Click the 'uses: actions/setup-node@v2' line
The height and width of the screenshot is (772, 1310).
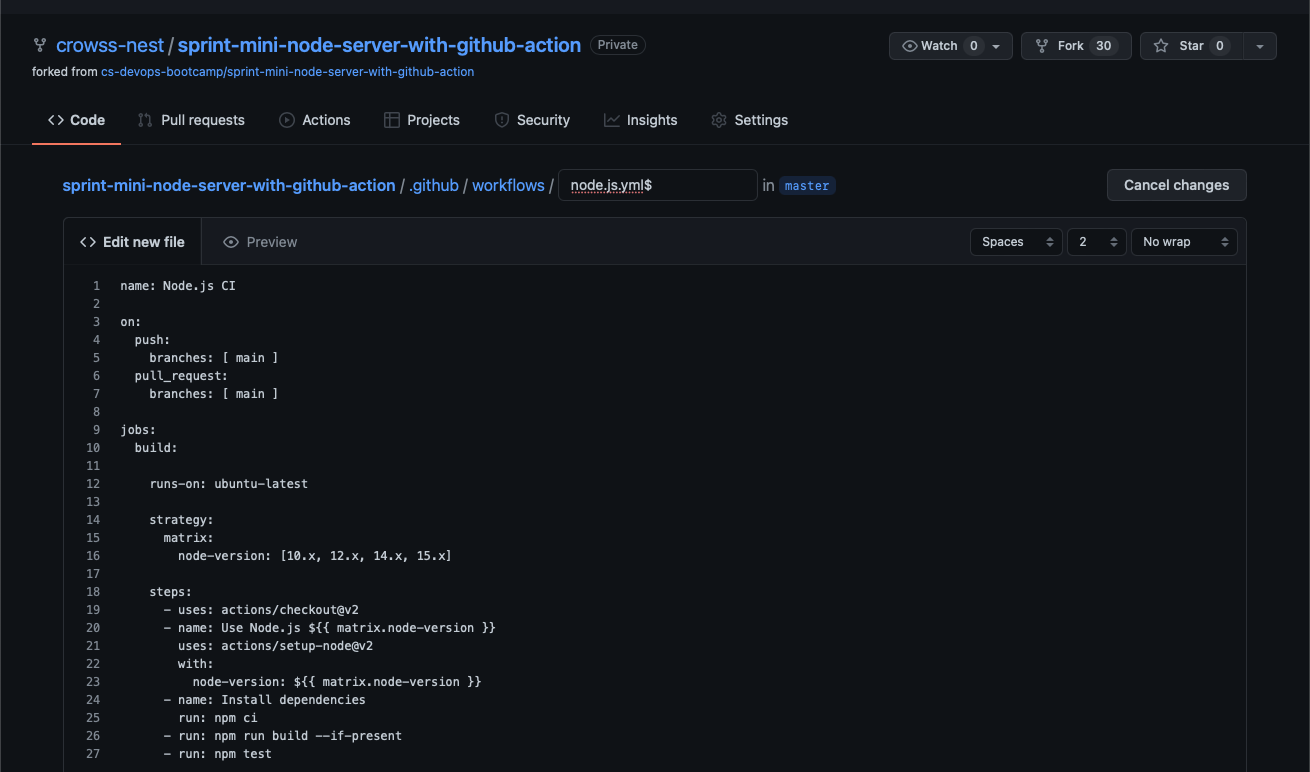275,646
